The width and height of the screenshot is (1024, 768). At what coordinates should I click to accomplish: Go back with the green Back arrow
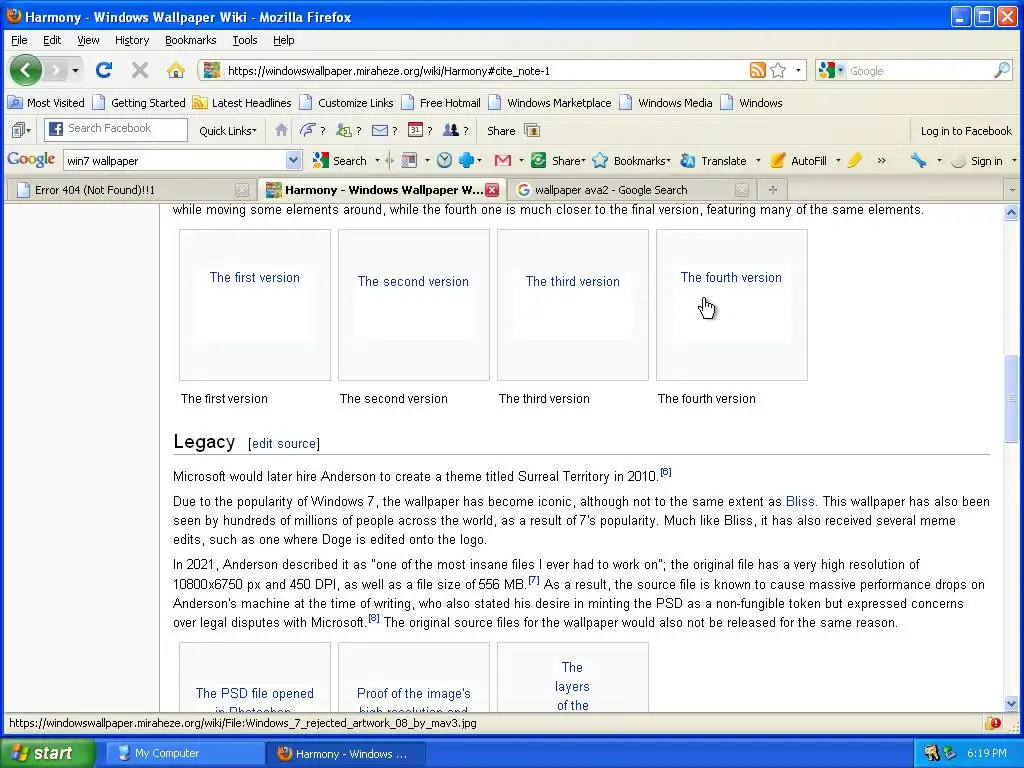click(25, 70)
